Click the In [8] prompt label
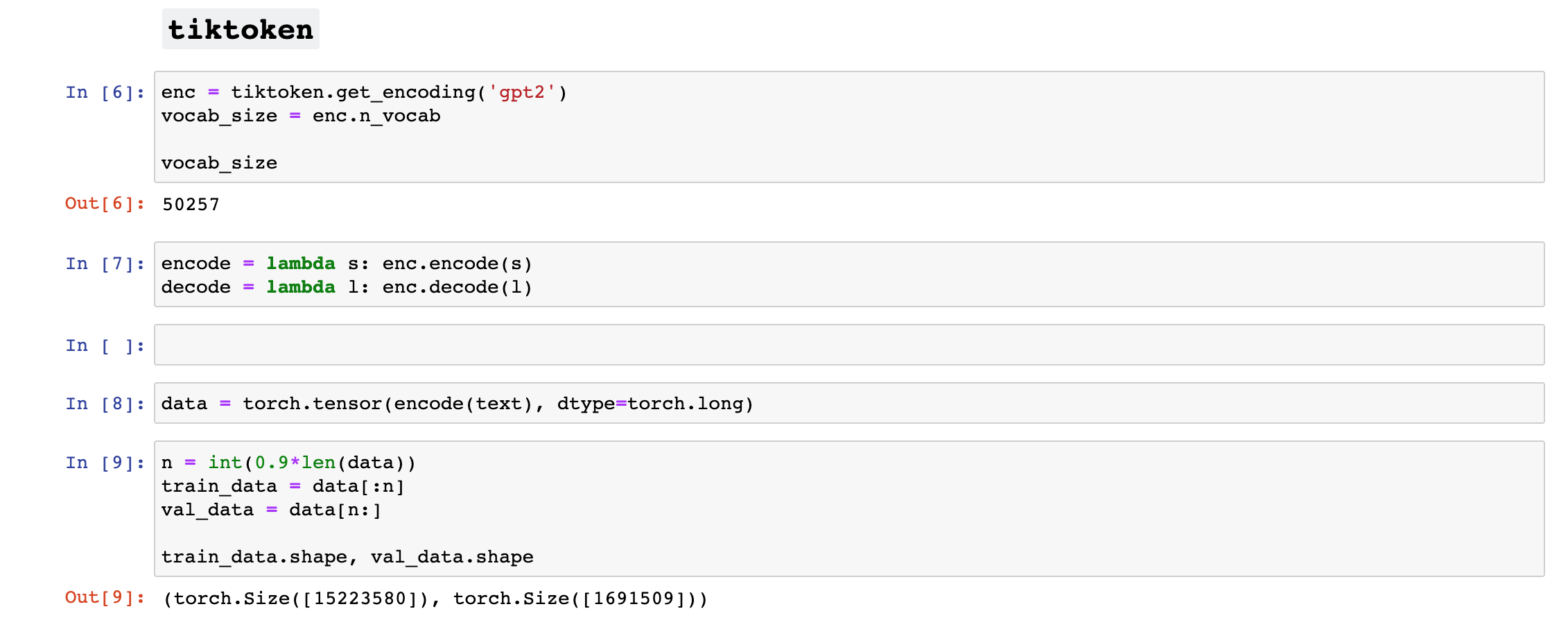Viewport: 1568px width, 627px height. pyautogui.click(x=105, y=404)
